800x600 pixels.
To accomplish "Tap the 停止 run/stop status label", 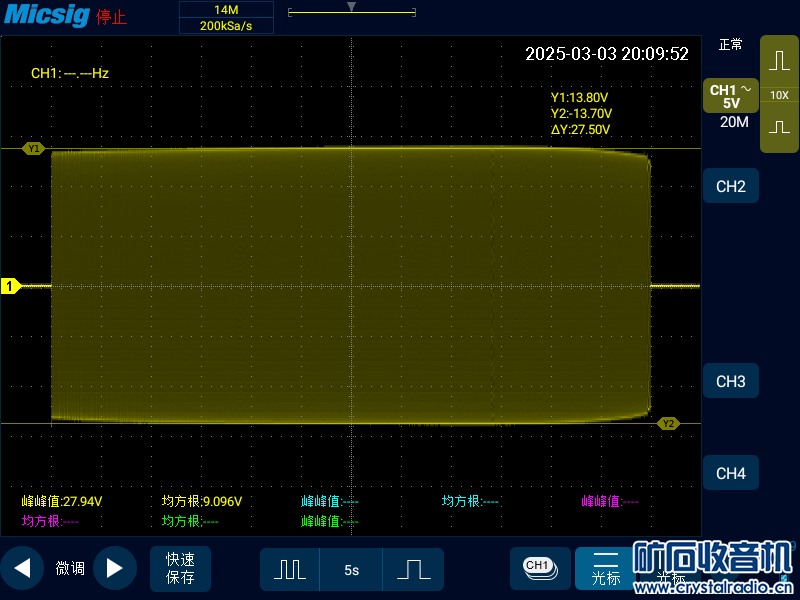I will click(111, 18).
